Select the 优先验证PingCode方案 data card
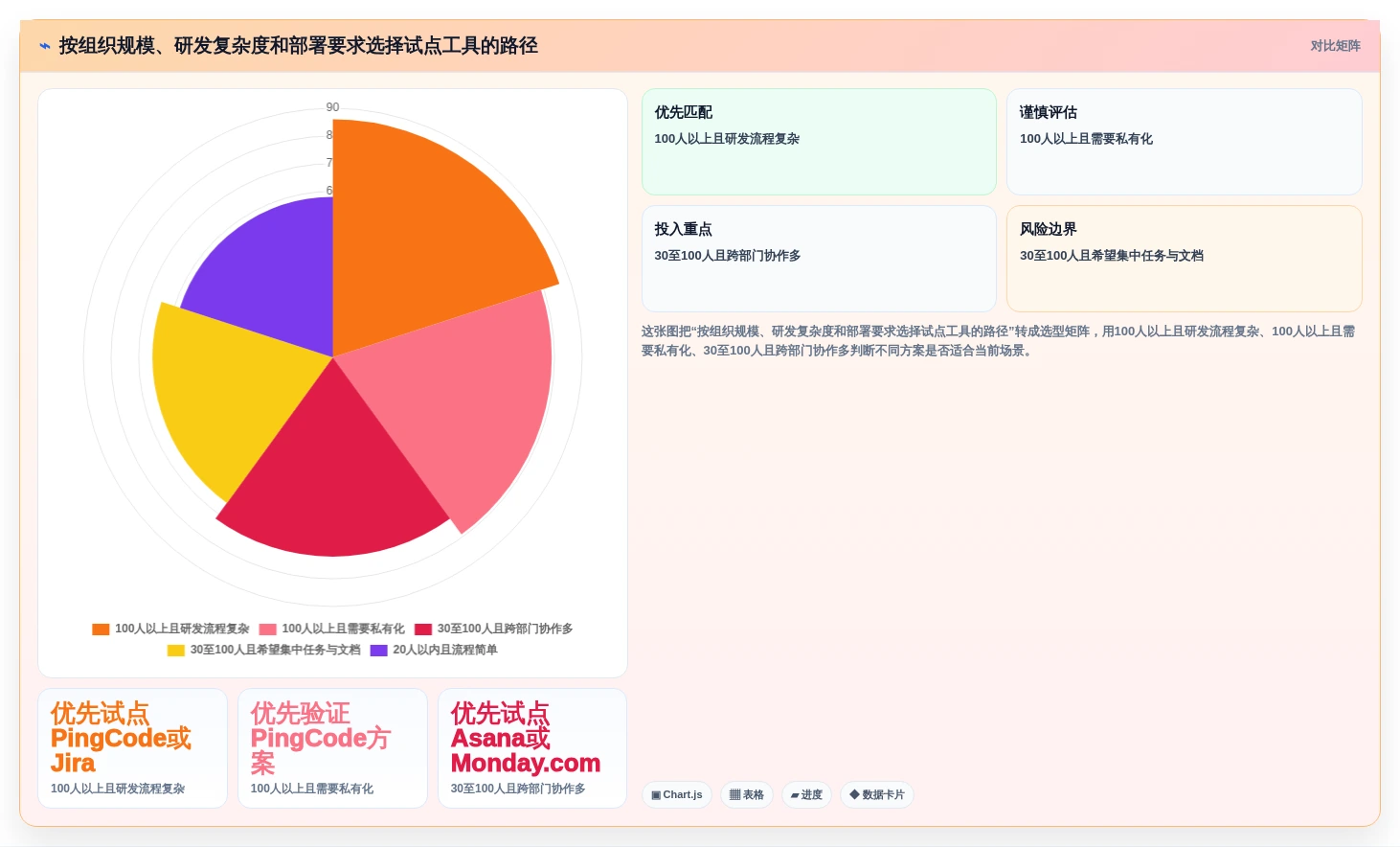The height and width of the screenshot is (847, 1400). 332,748
